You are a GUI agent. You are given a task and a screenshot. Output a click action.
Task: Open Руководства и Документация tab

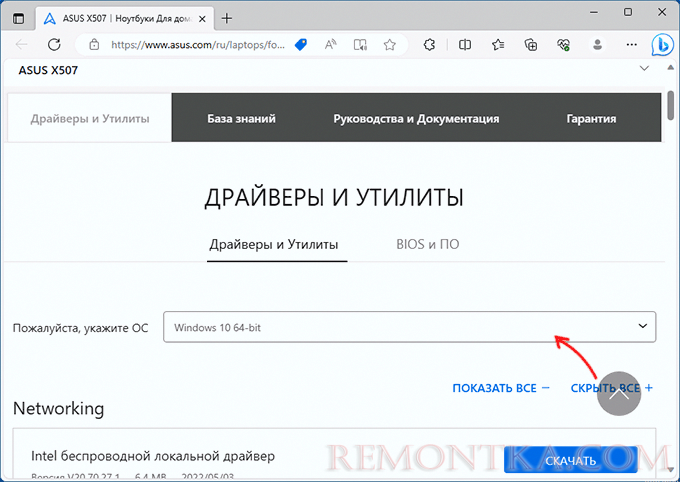[416, 118]
